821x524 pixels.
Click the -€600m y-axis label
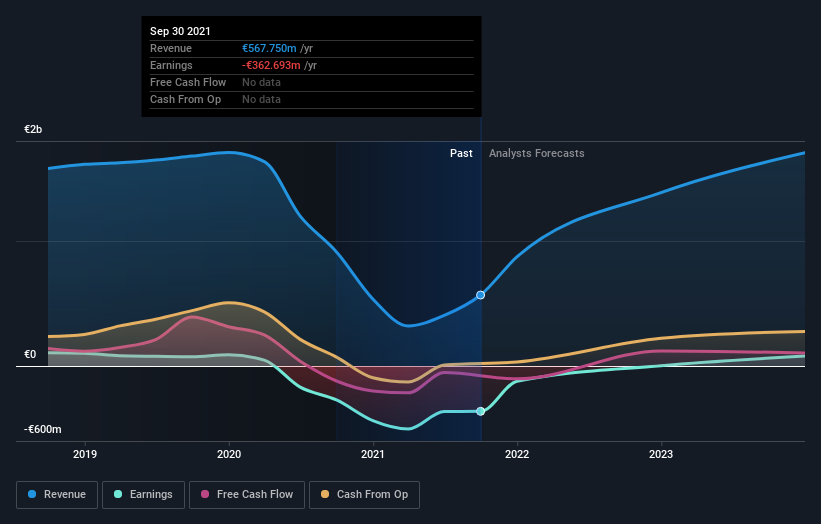[42, 429]
